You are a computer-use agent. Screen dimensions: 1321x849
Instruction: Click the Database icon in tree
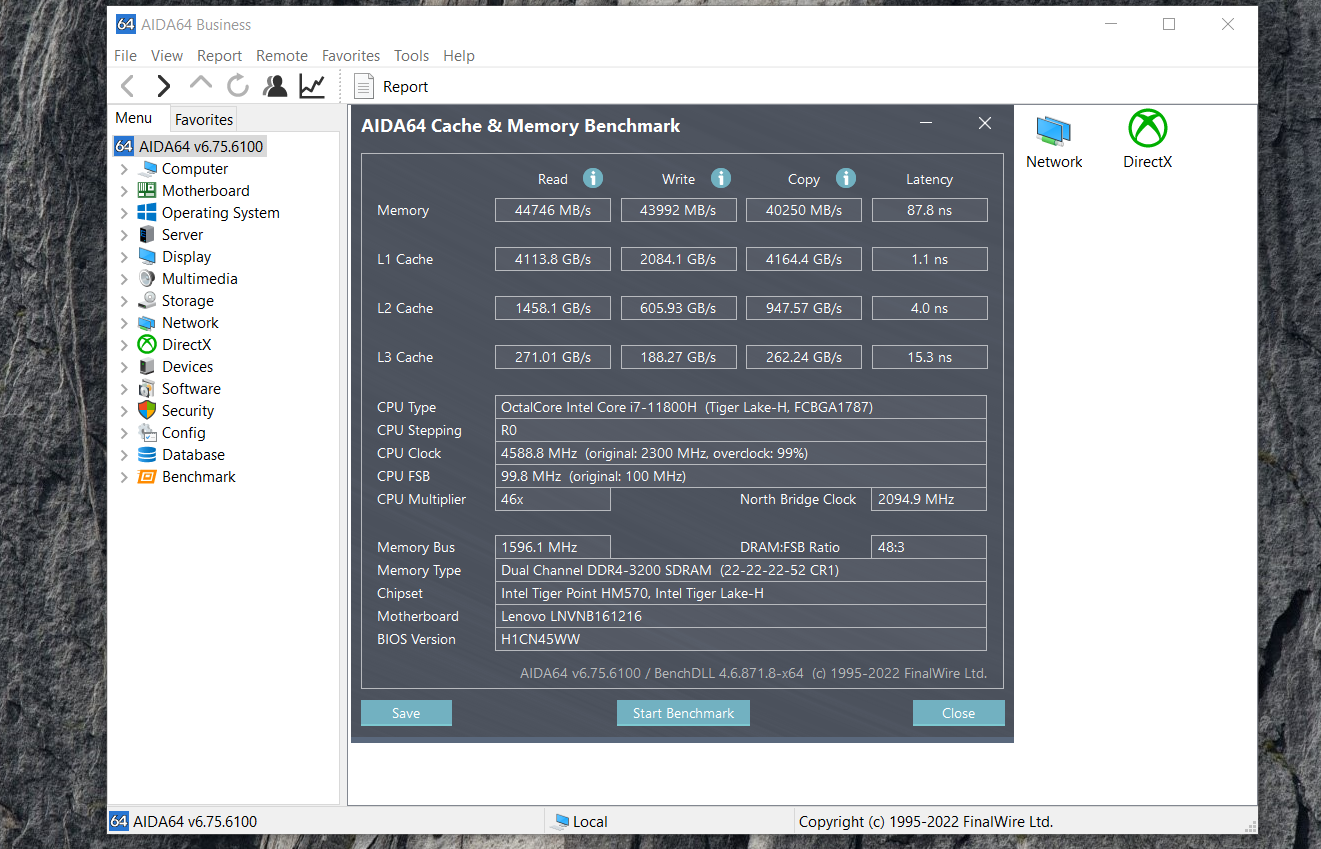pyautogui.click(x=147, y=455)
